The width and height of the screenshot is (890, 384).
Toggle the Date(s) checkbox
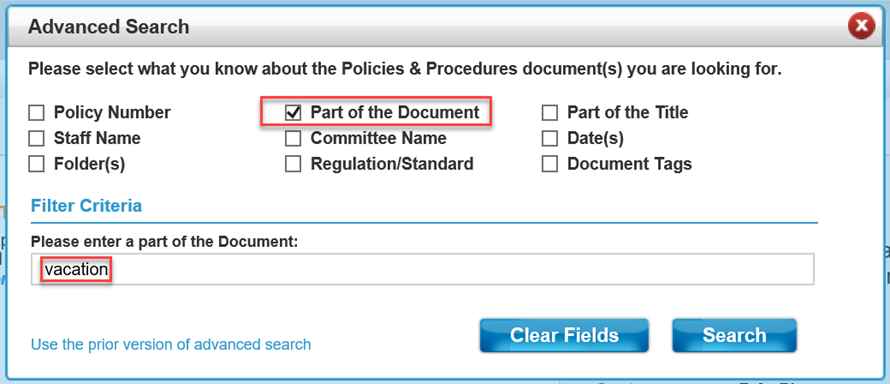(549, 138)
